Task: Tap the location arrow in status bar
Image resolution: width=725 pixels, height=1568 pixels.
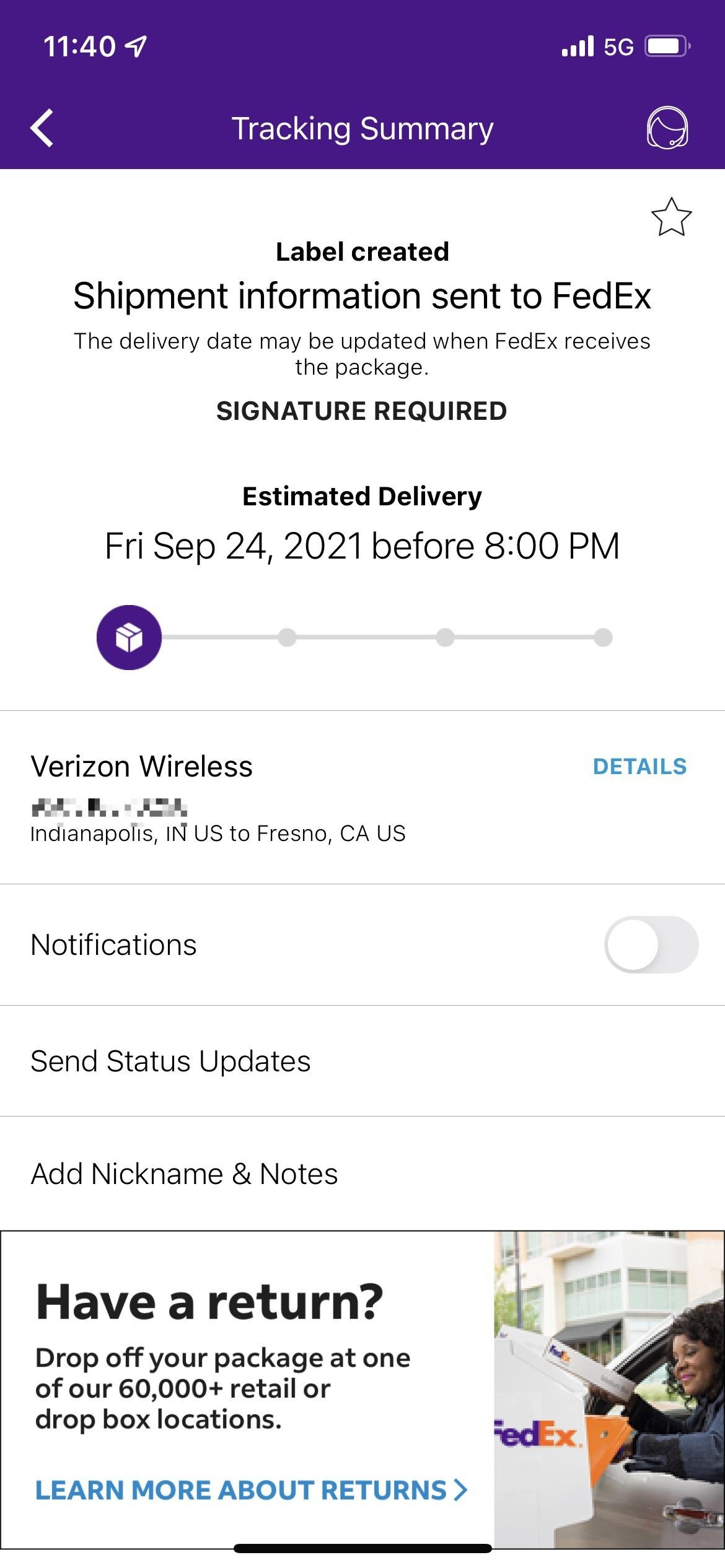Action: pyautogui.click(x=136, y=46)
